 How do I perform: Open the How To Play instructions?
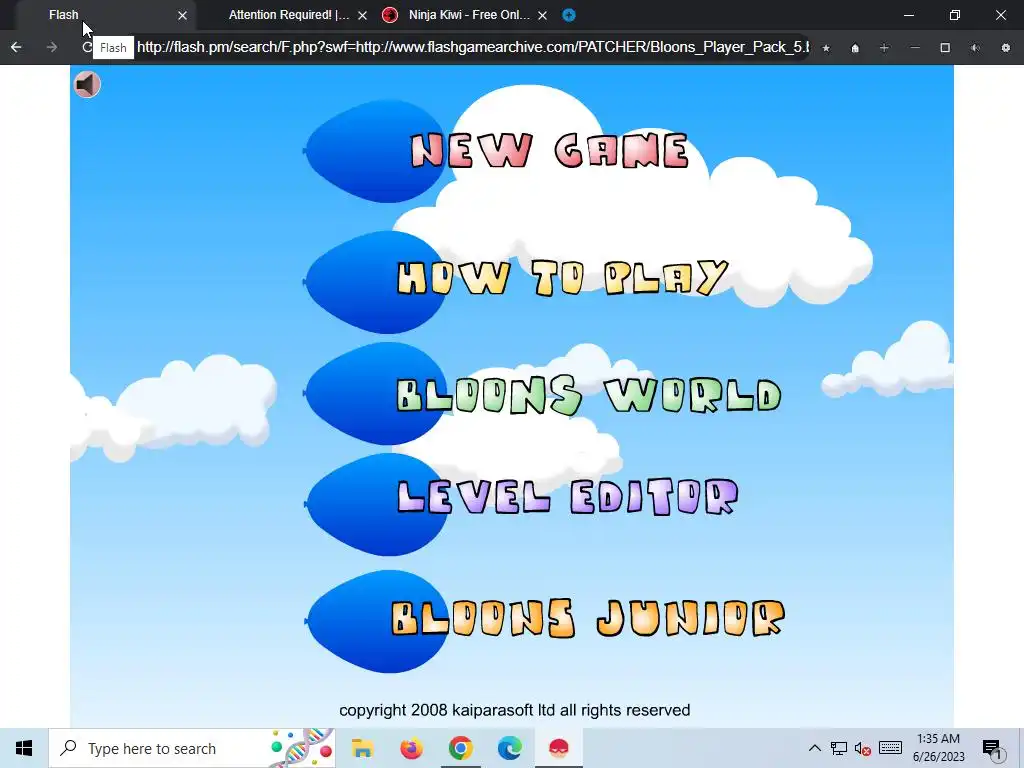pos(562,278)
